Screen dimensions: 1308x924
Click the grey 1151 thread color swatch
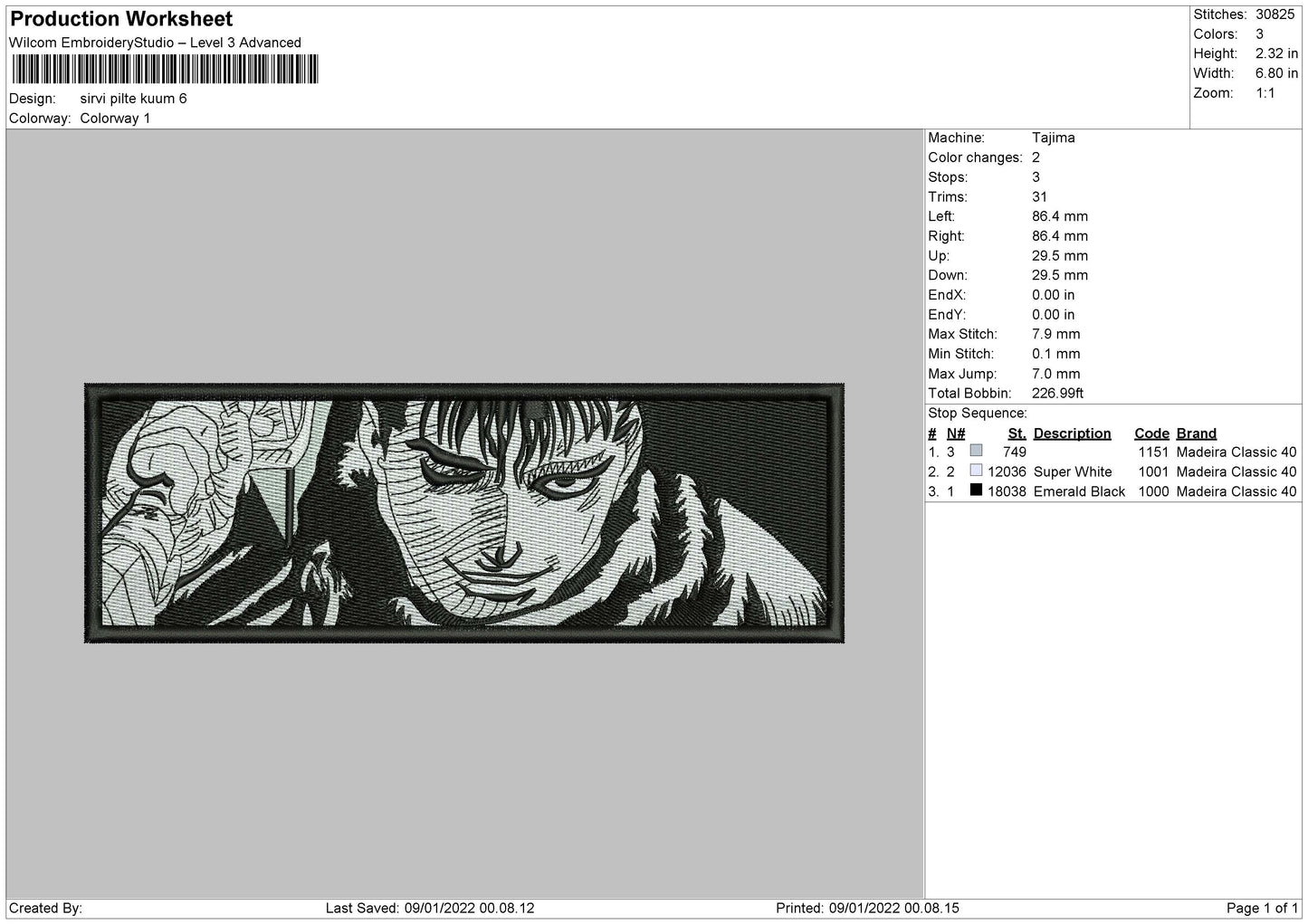[976, 451]
